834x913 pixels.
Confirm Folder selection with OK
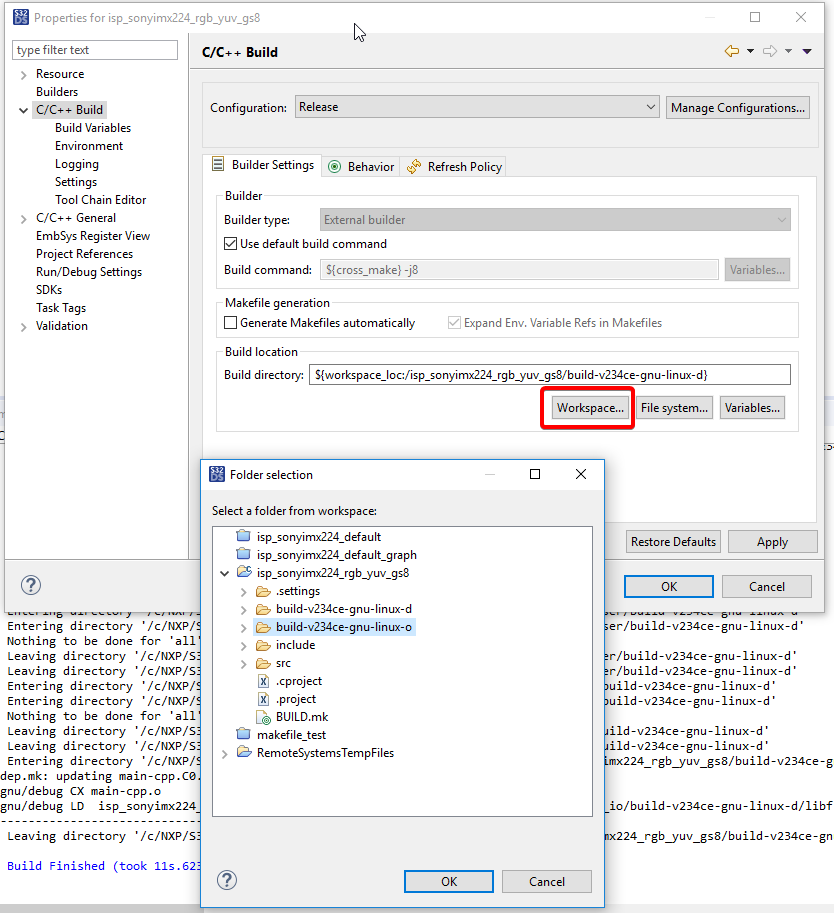[449, 881]
